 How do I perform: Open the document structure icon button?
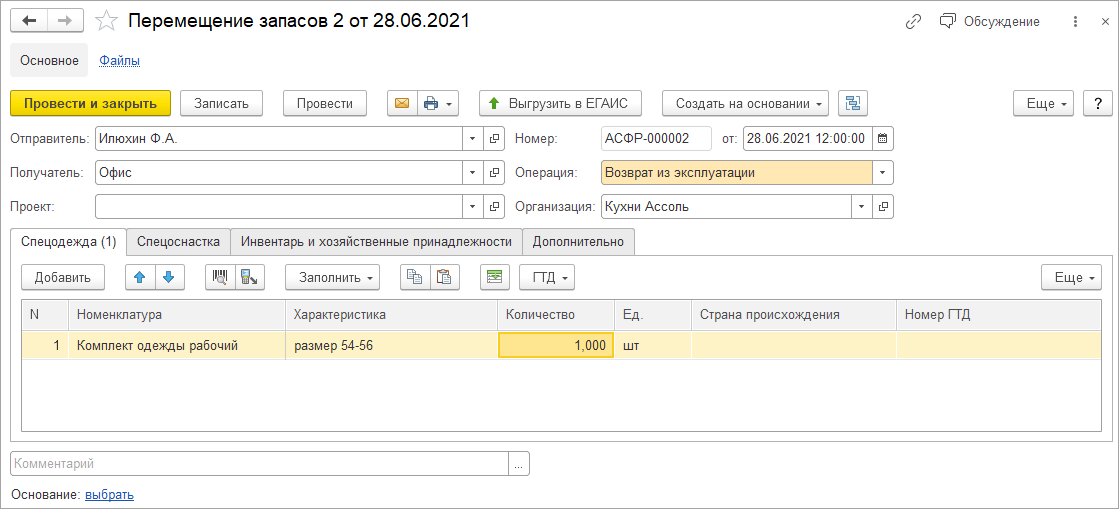[853, 103]
